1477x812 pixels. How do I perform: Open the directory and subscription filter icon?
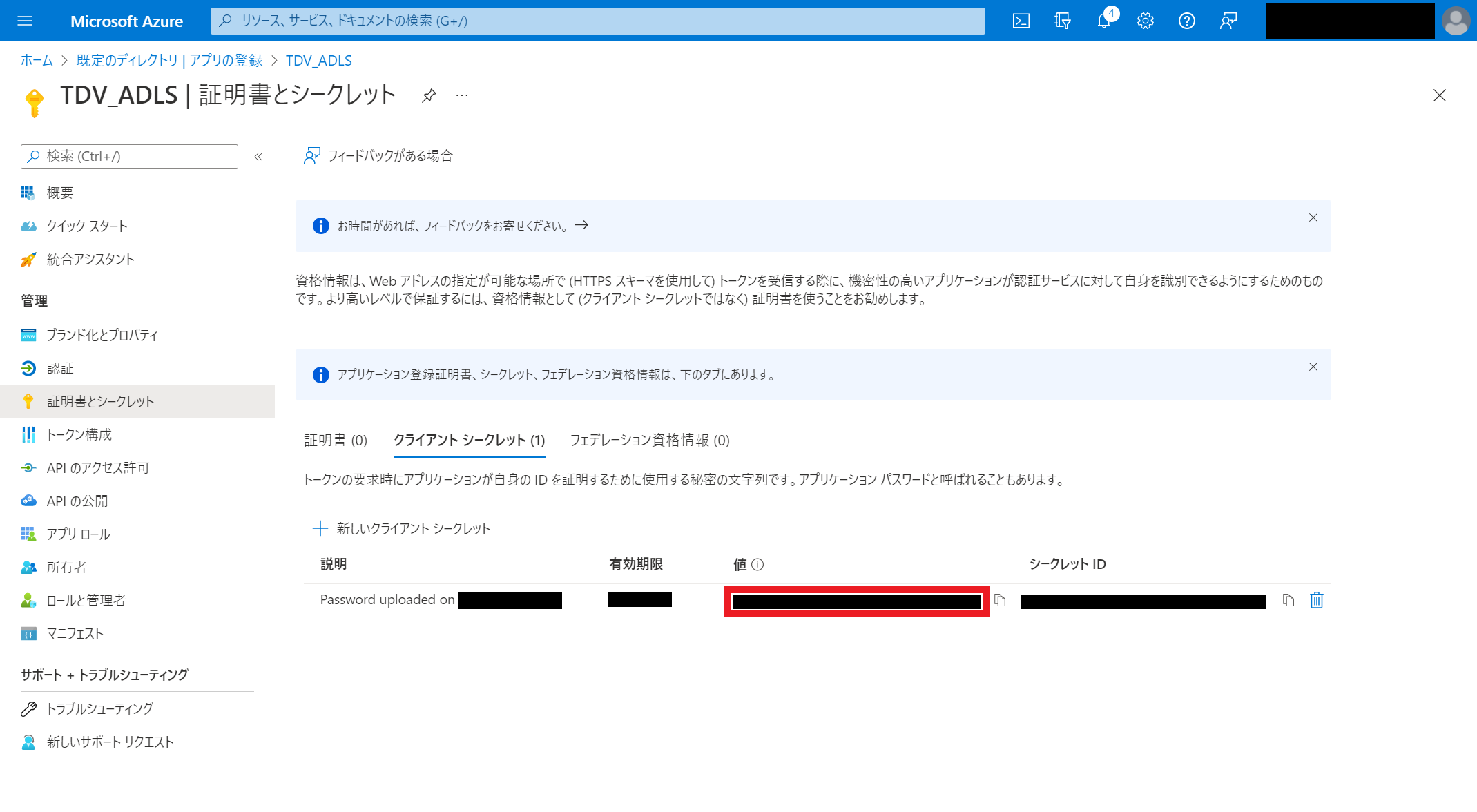1063,21
